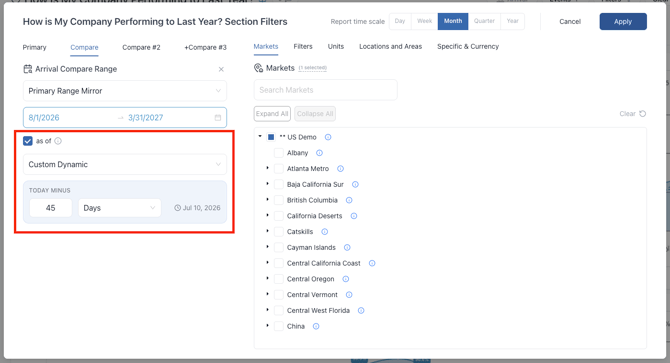Uncheck the as of checkbox

coord(28,141)
